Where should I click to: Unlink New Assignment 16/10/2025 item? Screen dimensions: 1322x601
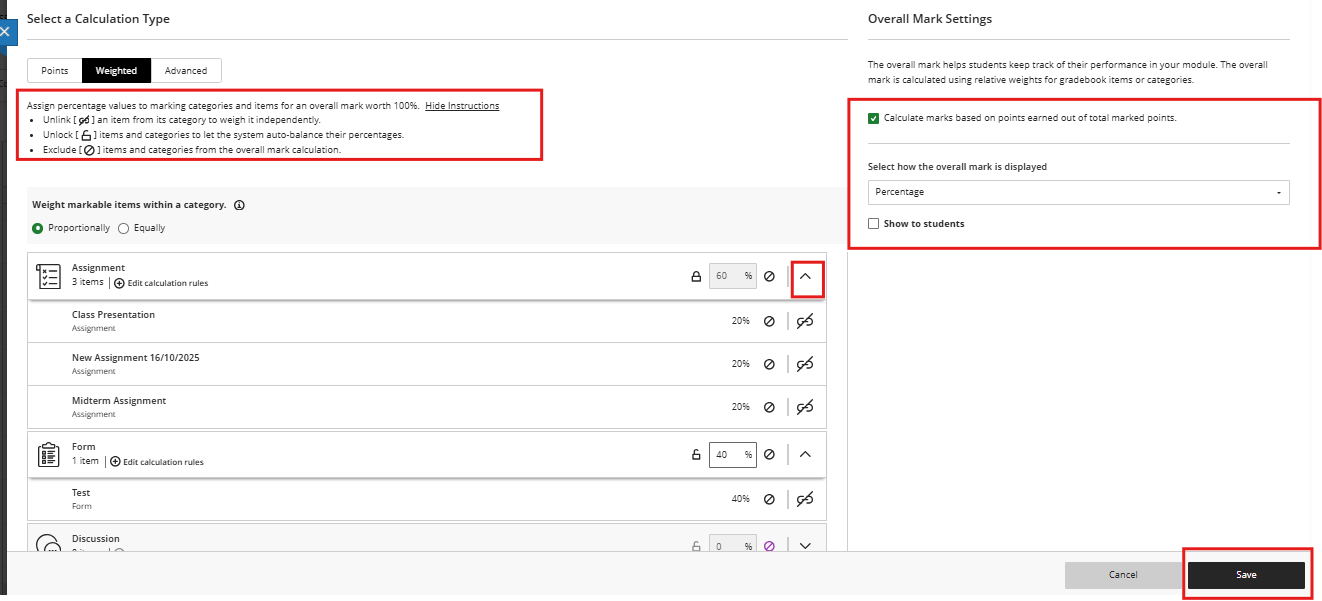tap(805, 364)
